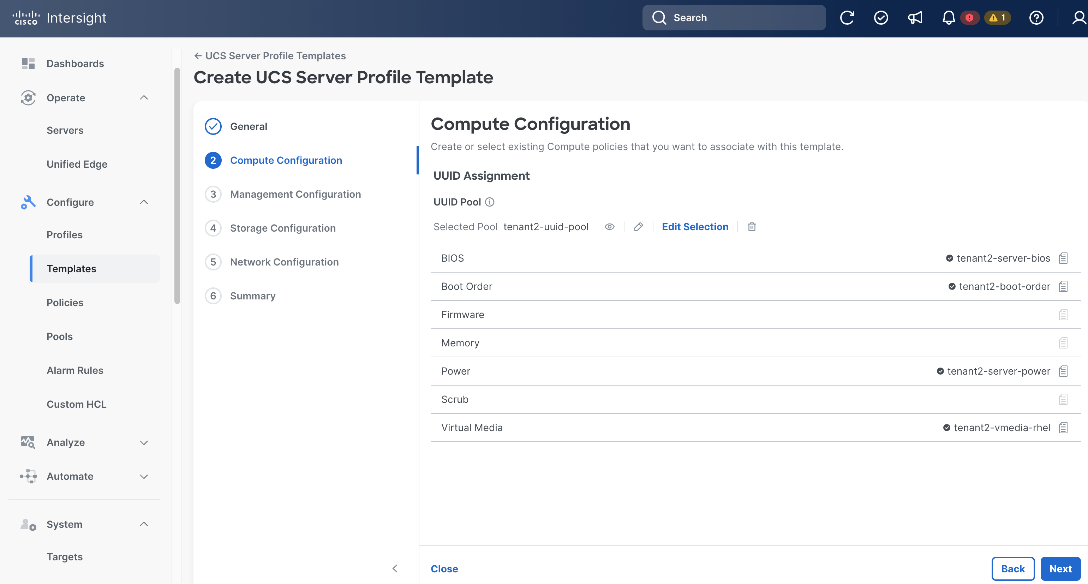Open Unified Edge in the sidebar
This screenshot has width=1088, height=584.
tap(77, 164)
